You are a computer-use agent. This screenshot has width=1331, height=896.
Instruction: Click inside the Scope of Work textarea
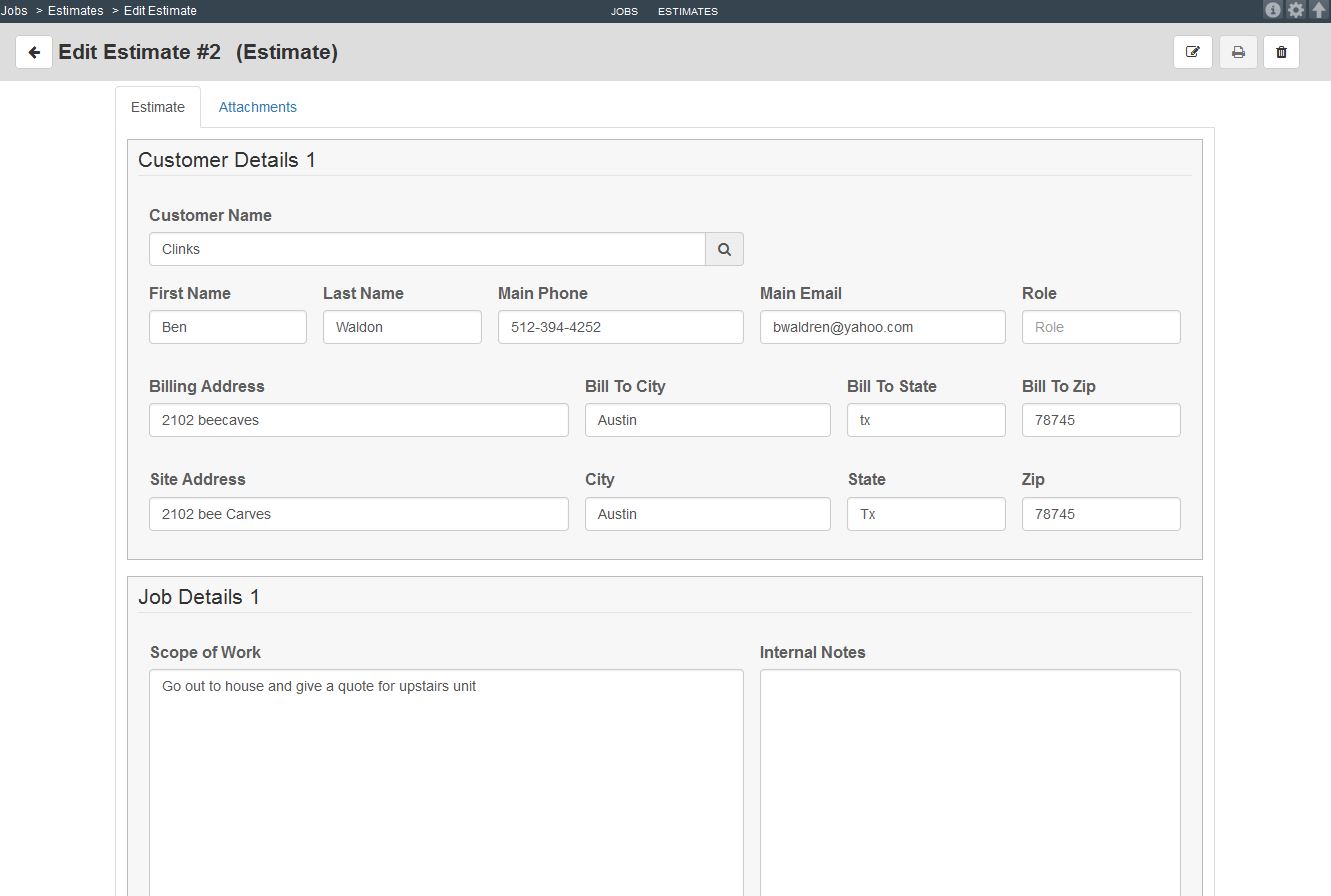[446, 782]
